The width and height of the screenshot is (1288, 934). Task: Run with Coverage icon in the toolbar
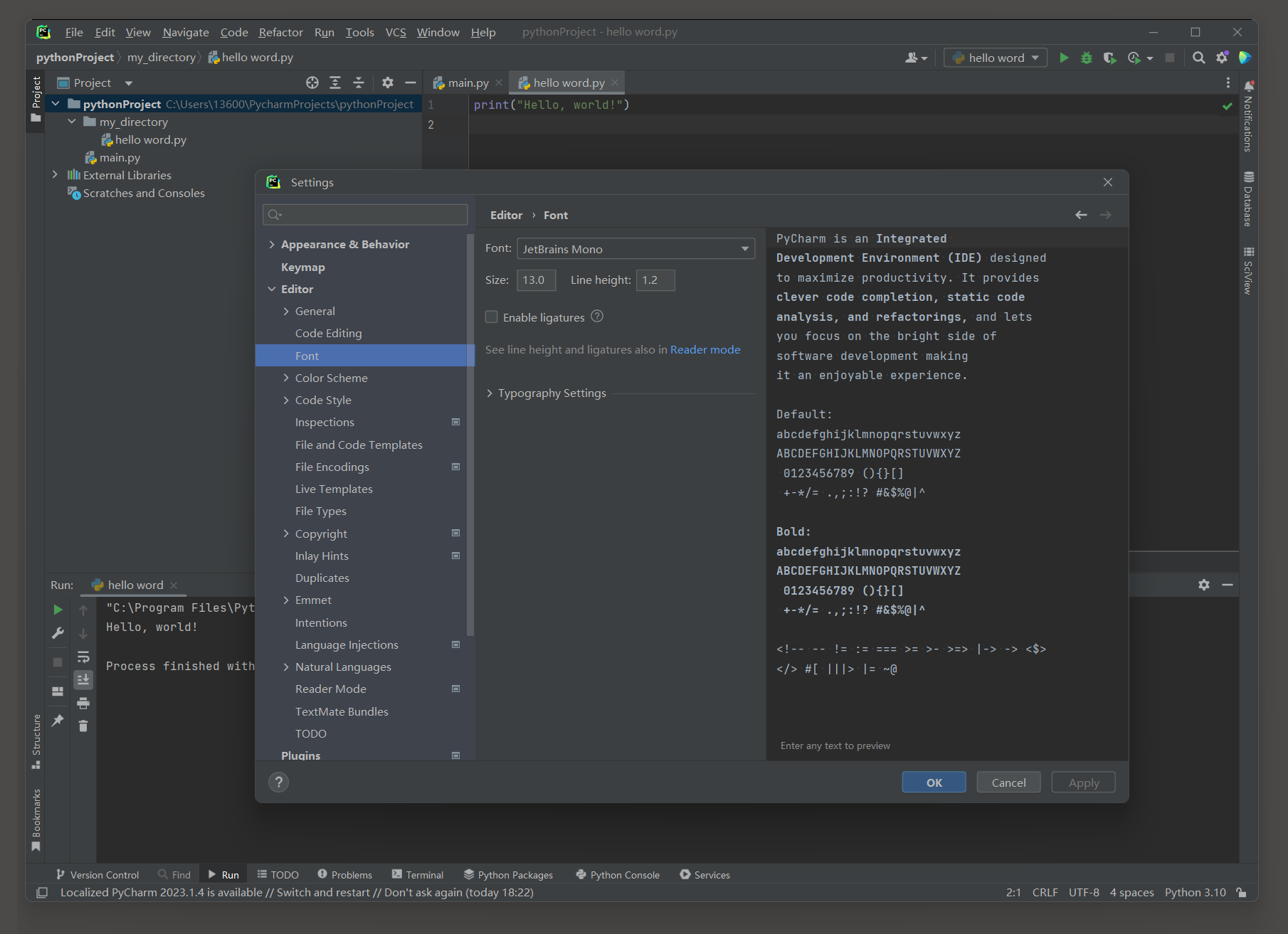tap(1109, 58)
